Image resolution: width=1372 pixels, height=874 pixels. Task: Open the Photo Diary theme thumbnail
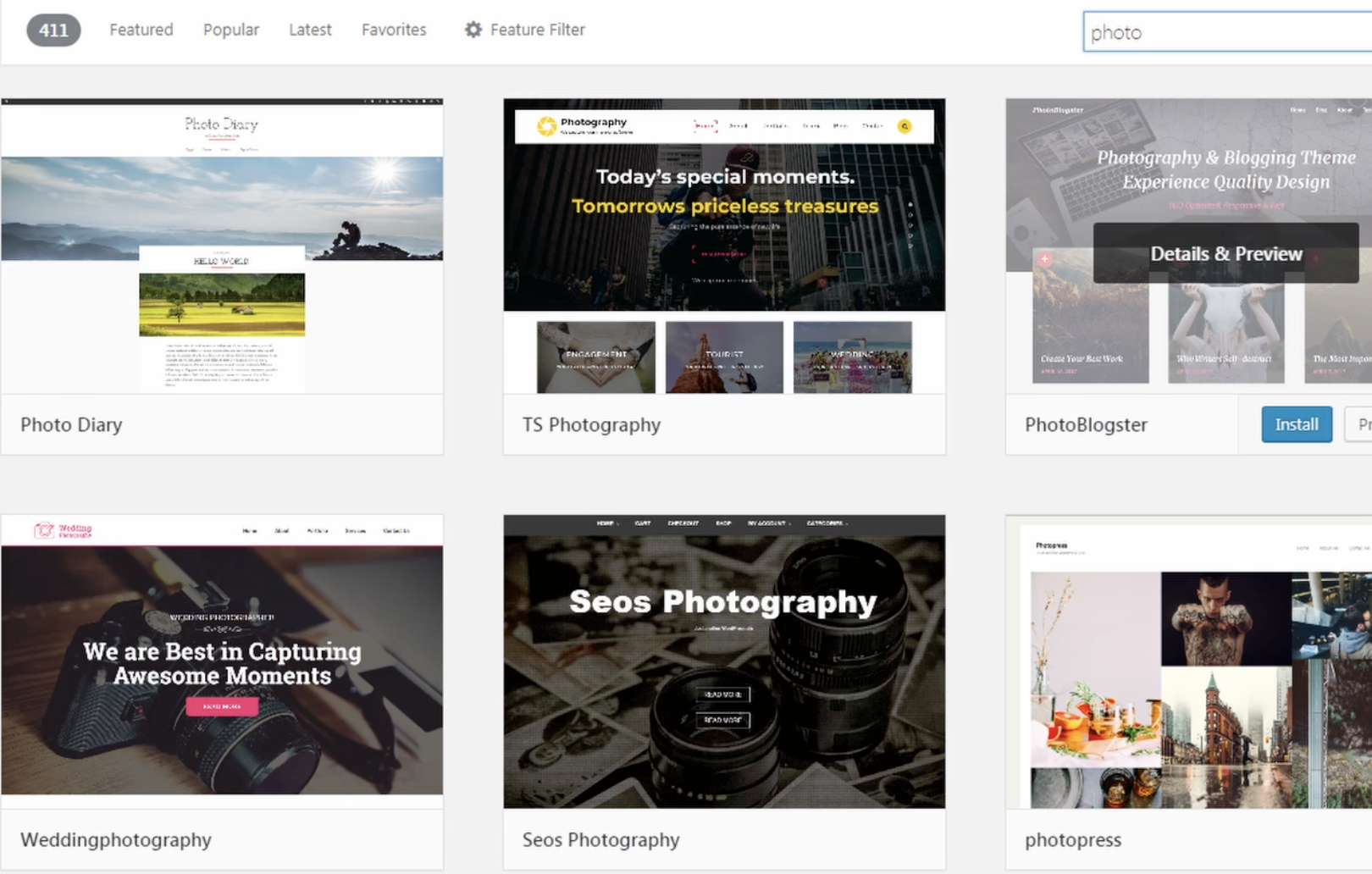point(222,246)
